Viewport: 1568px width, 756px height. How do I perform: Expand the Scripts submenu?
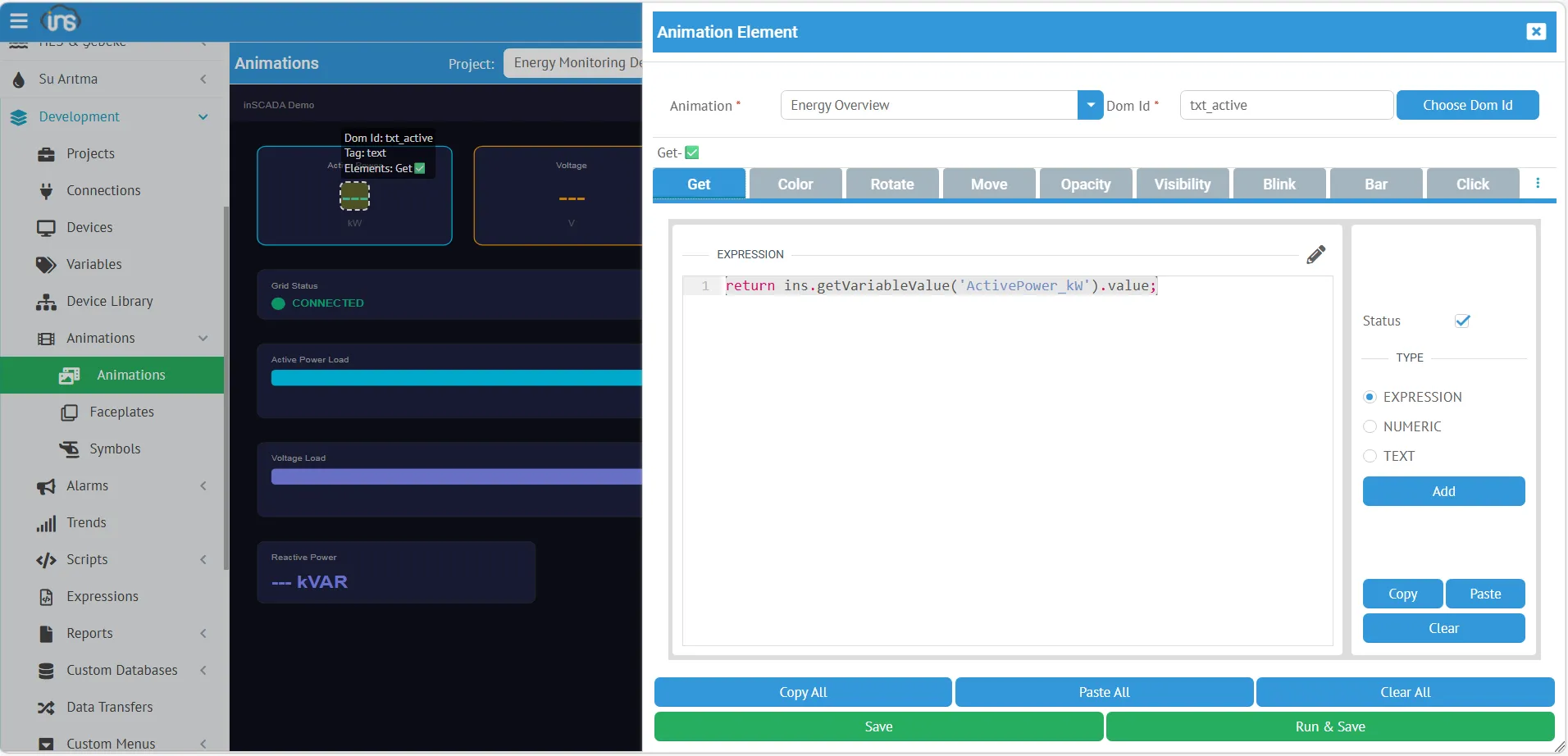click(x=203, y=560)
